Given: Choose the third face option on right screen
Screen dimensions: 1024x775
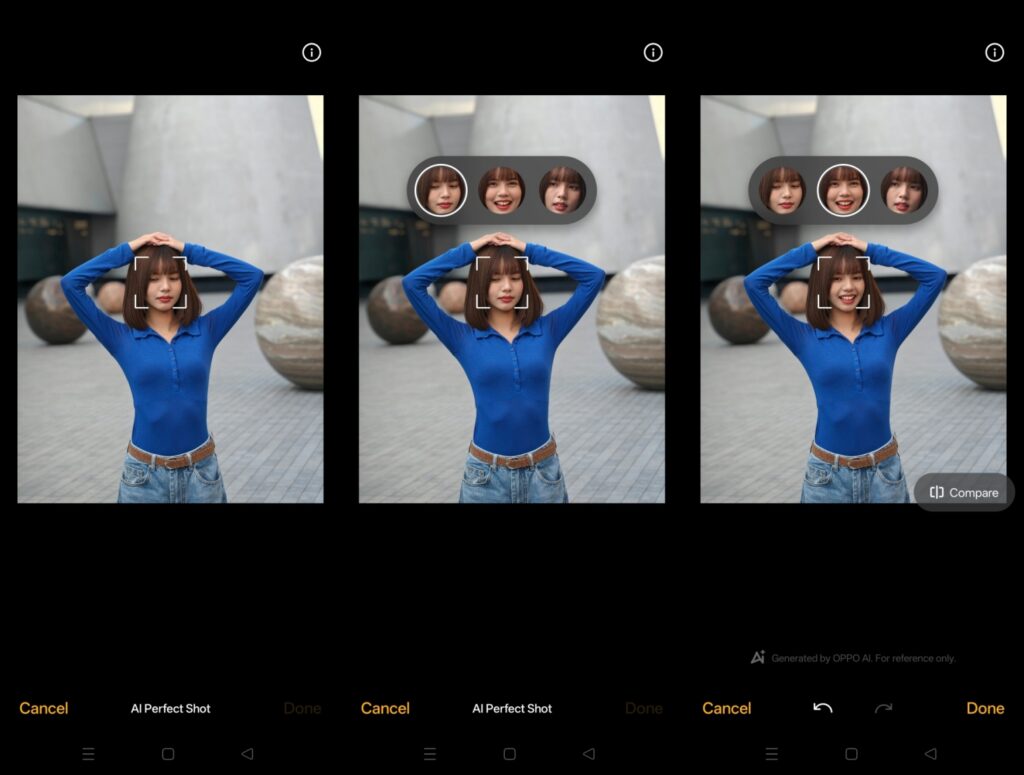Looking at the screenshot, I should click(903, 190).
